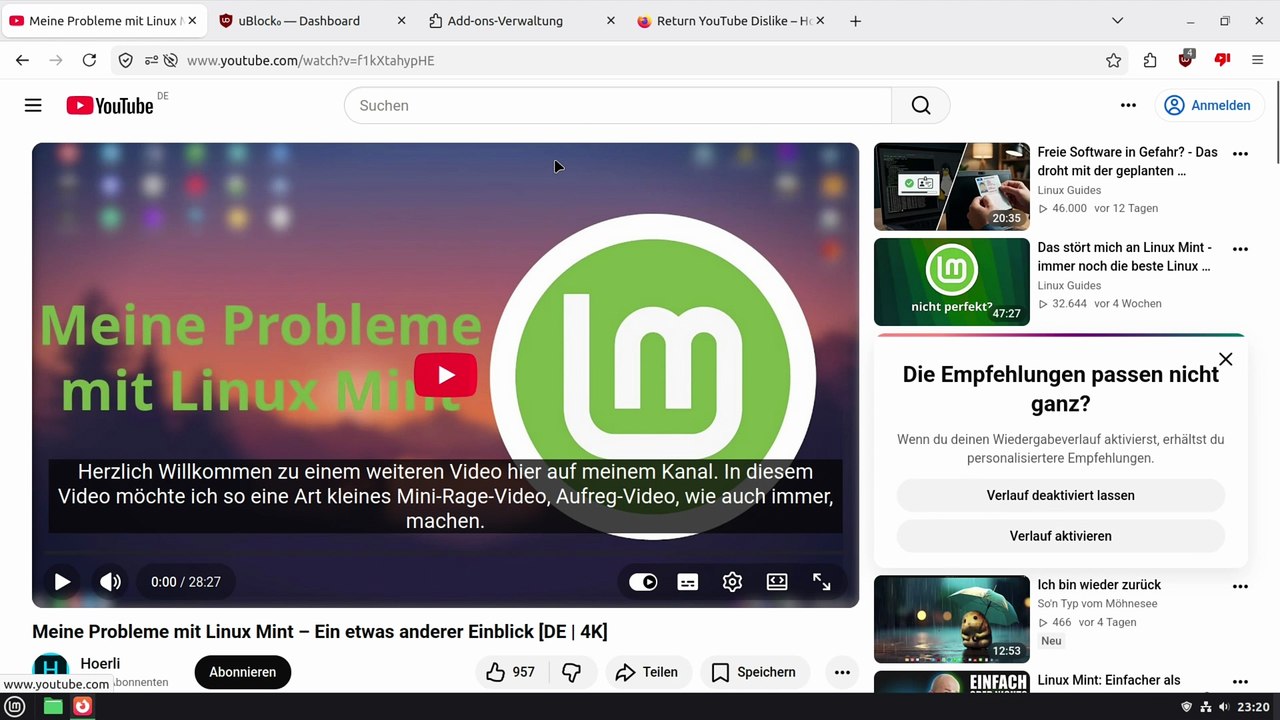
Task: Open thumbnail of Das stört mich an Linux Mint
Action: coord(952,282)
